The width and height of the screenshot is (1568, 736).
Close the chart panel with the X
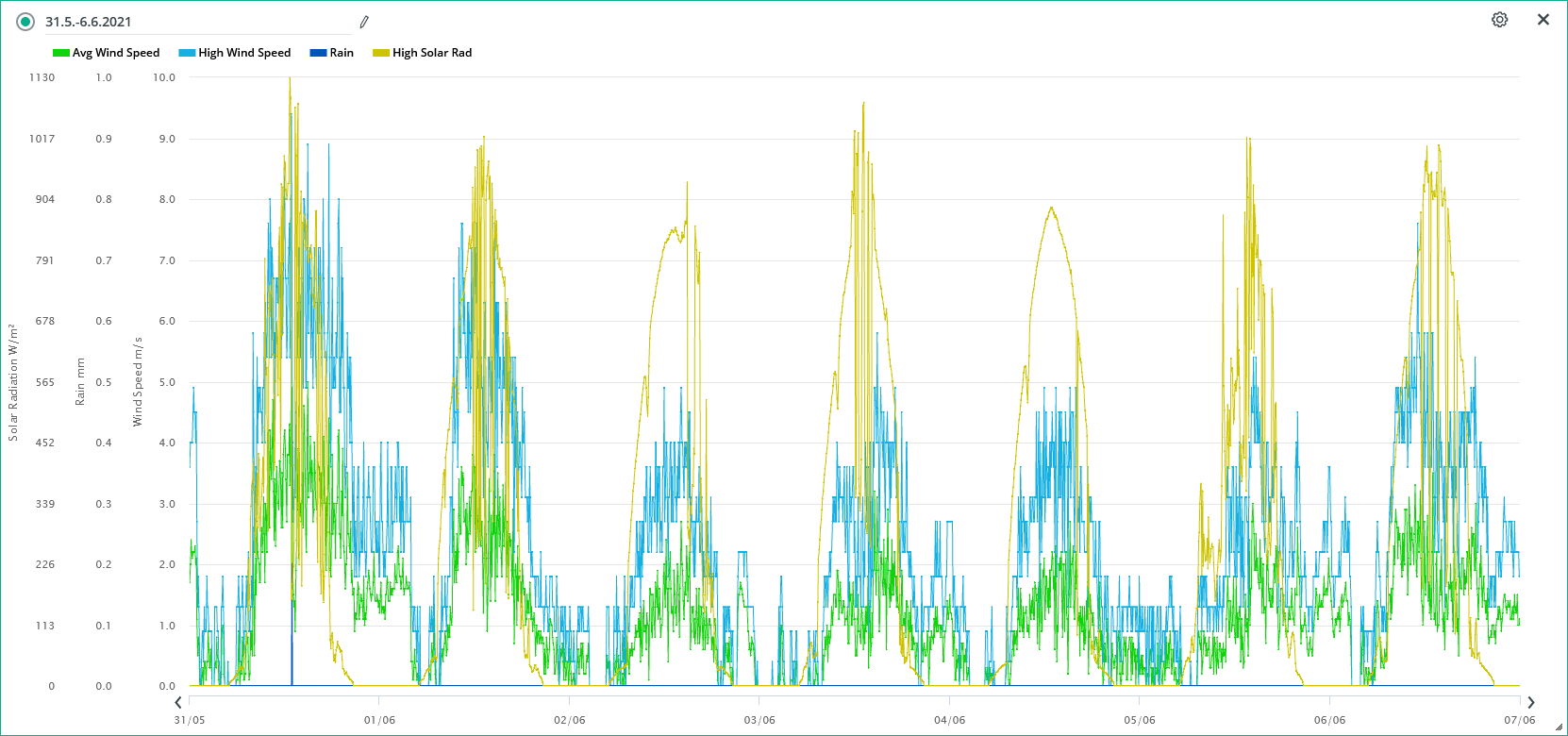point(1543,20)
